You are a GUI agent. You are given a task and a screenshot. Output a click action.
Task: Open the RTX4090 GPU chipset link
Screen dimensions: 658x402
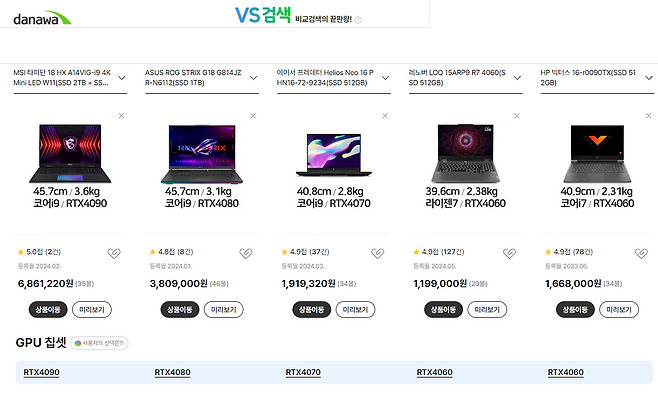[41, 372]
